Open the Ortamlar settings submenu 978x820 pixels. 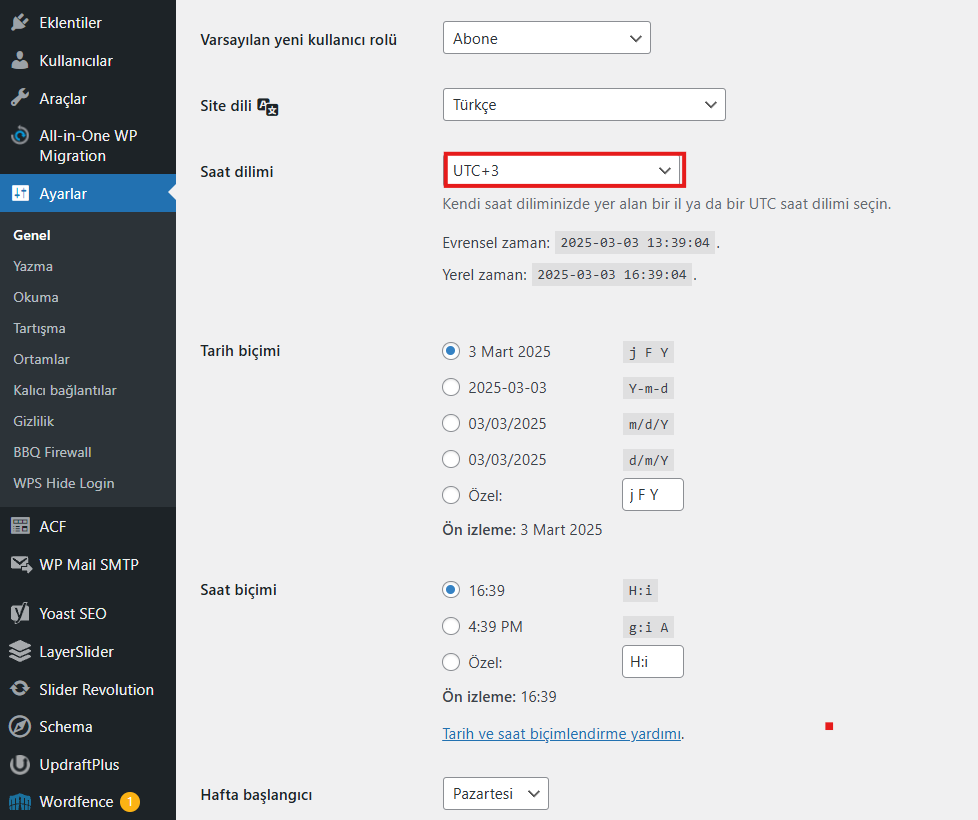click(41, 359)
